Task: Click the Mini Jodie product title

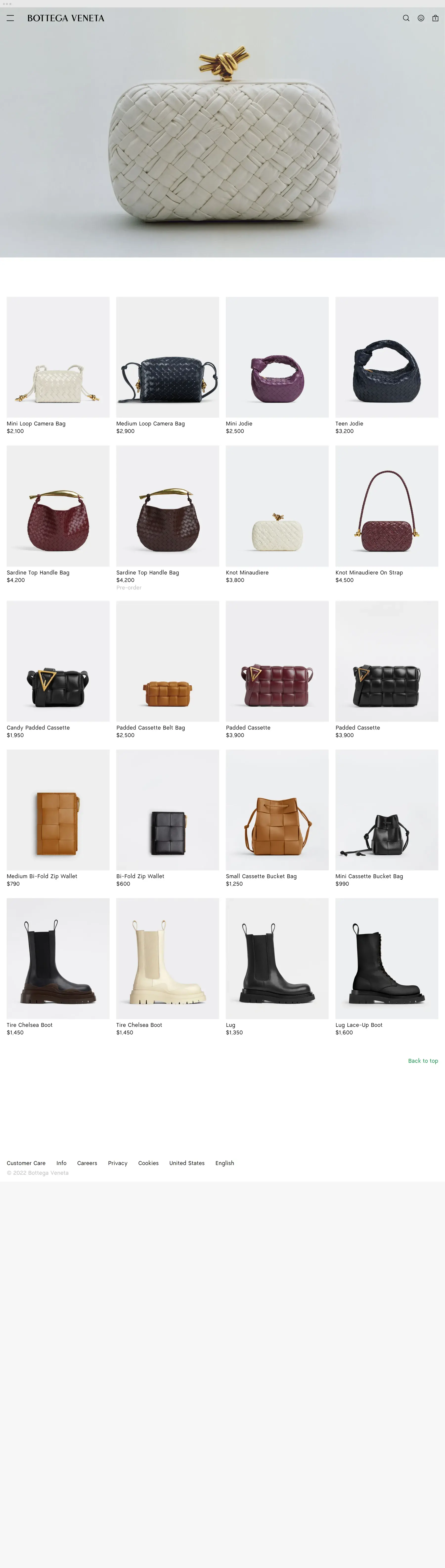Action: click(239, 424)
